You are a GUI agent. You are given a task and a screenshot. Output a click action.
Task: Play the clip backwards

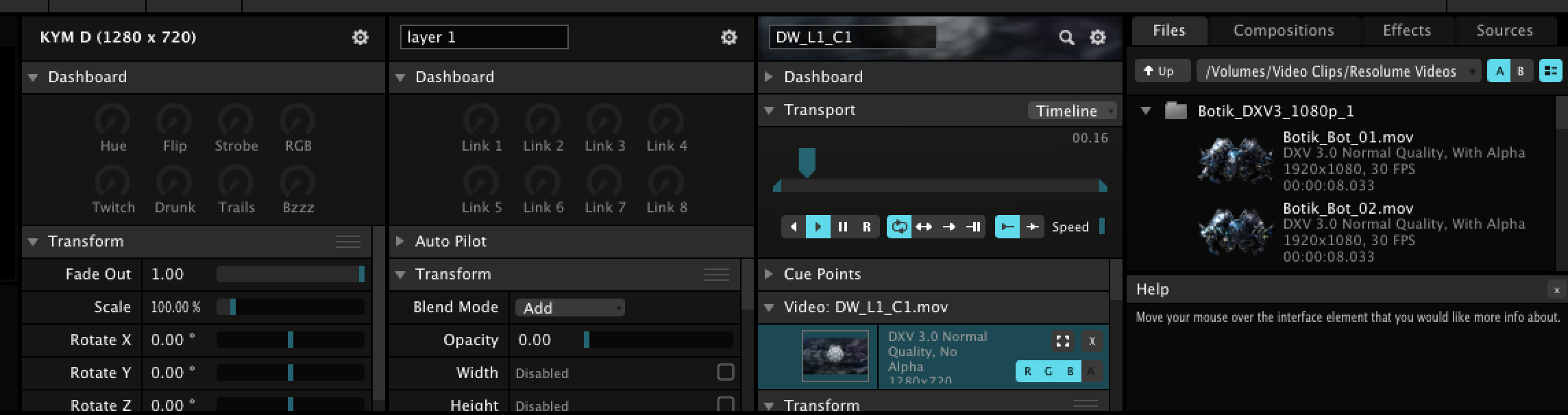794,227
